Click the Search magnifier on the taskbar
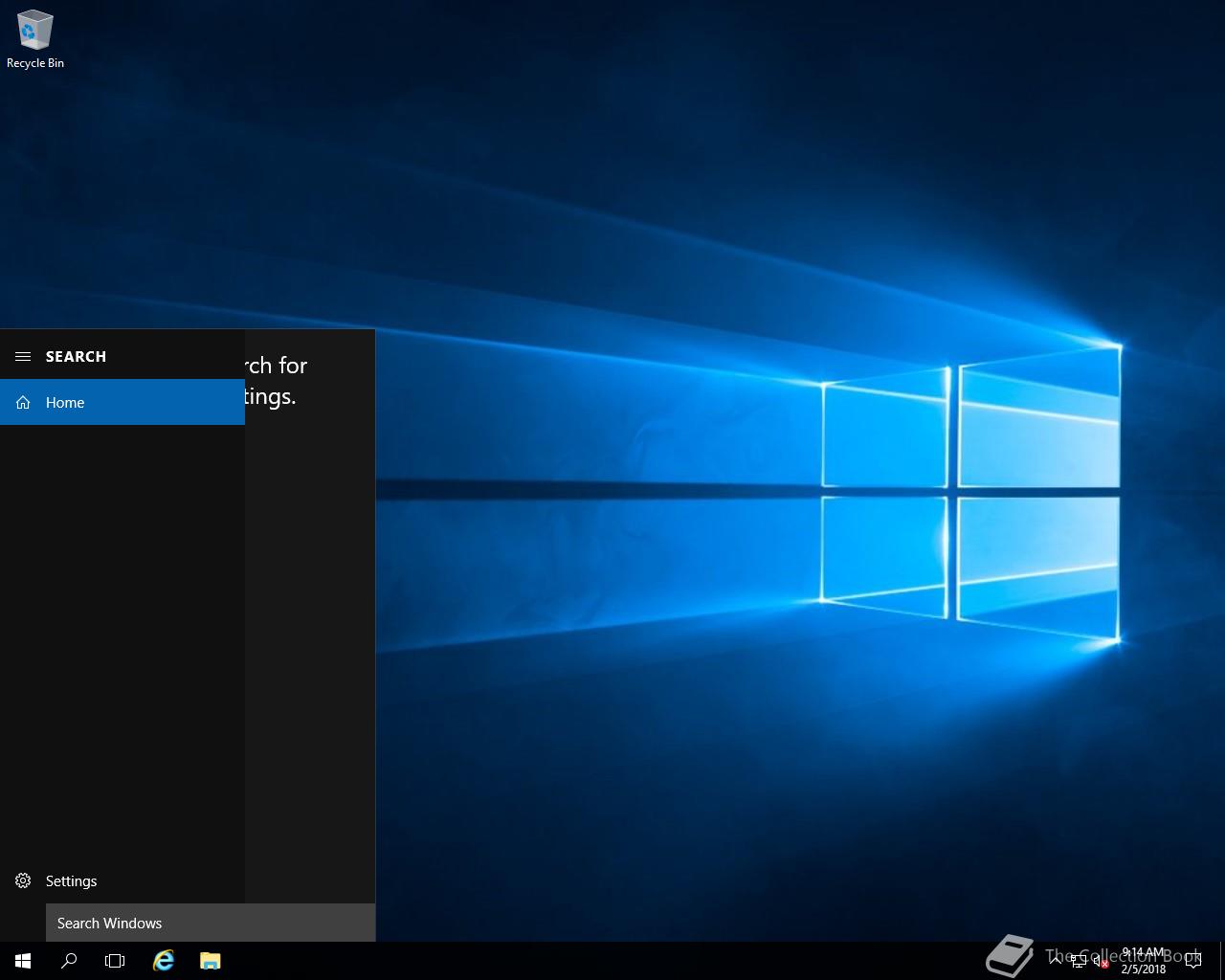Image resolution: width=1225 pixels, height=980 pixels. point(68,960)
